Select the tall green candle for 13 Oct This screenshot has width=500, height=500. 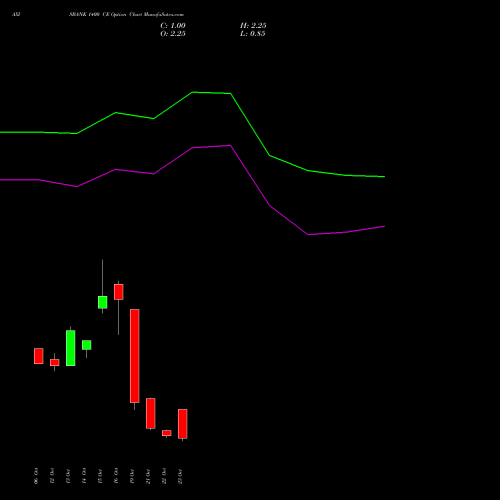pyautogui.click(x=71, y=348)
